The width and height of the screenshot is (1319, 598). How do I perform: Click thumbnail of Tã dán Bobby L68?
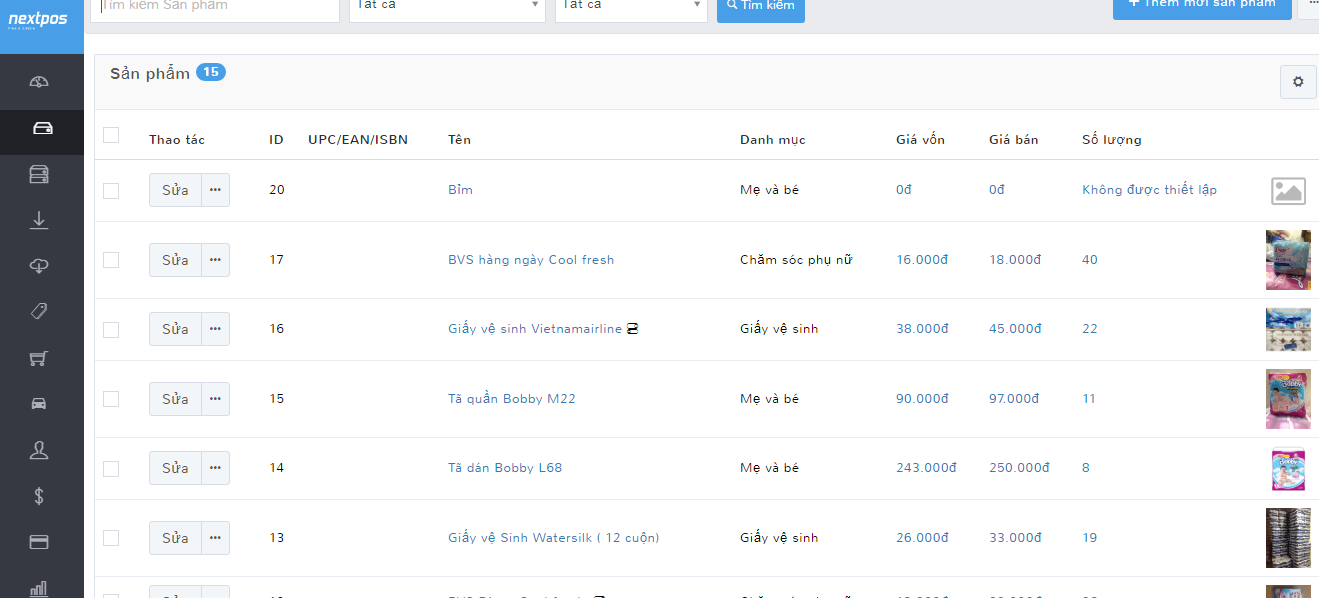(x=1288, y=468)
